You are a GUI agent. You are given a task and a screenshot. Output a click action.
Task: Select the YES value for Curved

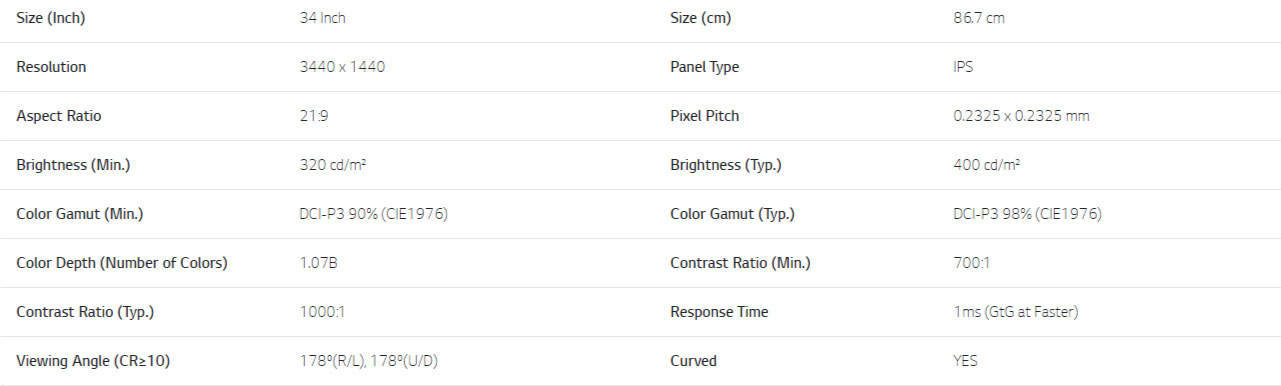965,361
